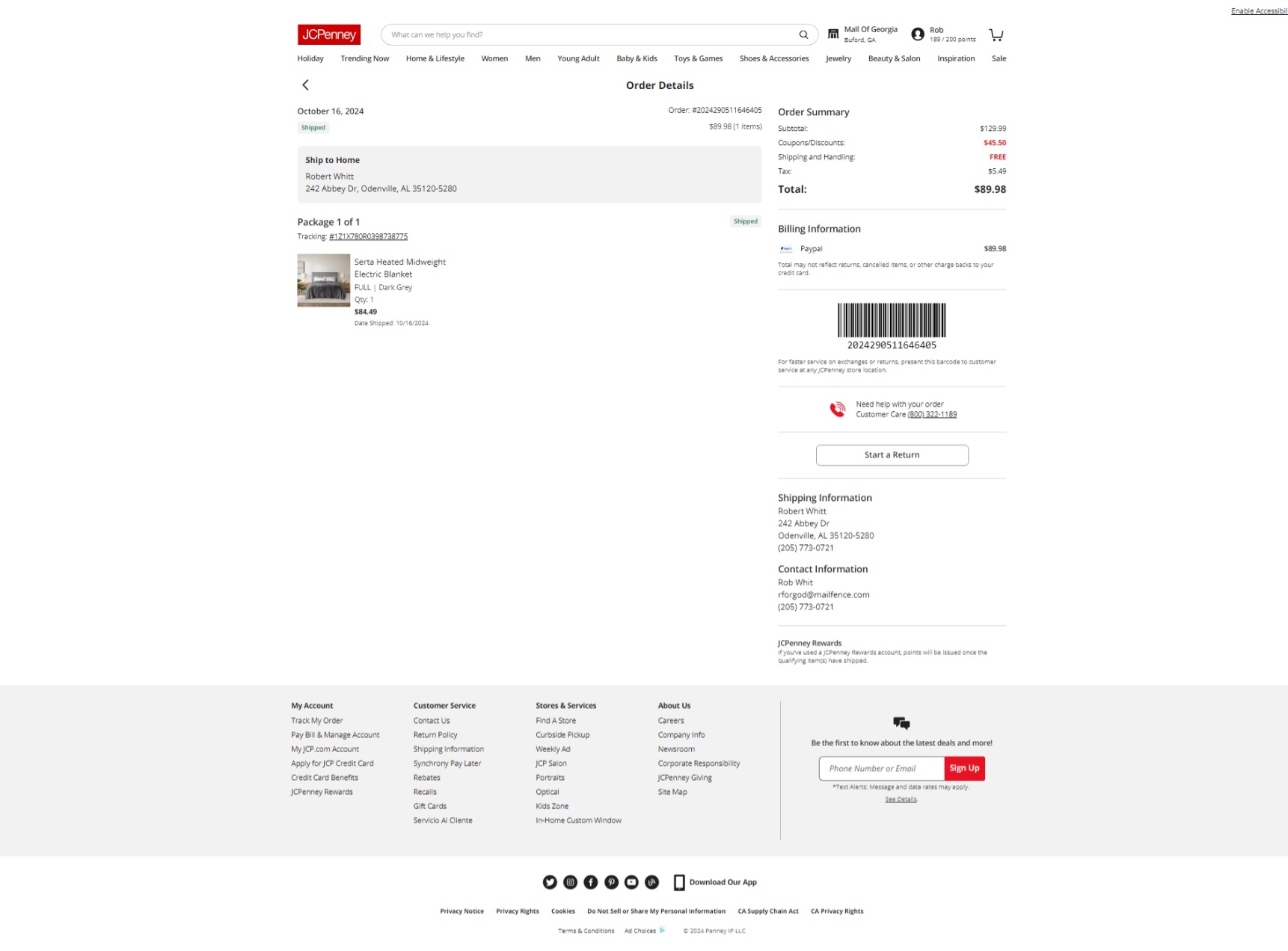Open the Shoes & Accessories menu
Viewport: 1288px width, 951px height.
(x=774, y=58)
